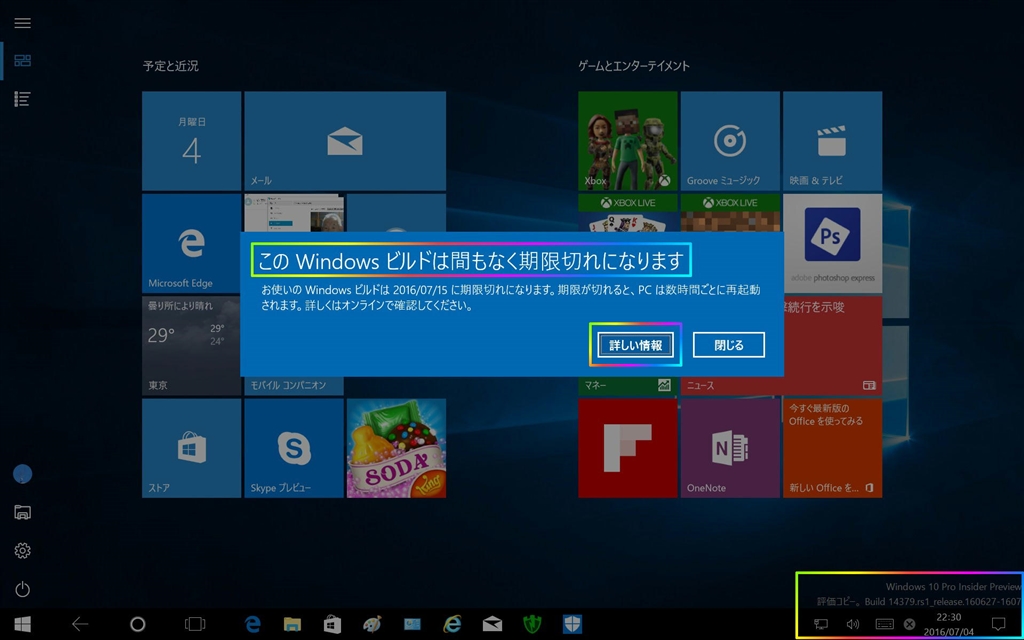Viewport: 1024px width, 640px height.
Task: Open Task View on taskbar
Action: click(x=195, y=624)
